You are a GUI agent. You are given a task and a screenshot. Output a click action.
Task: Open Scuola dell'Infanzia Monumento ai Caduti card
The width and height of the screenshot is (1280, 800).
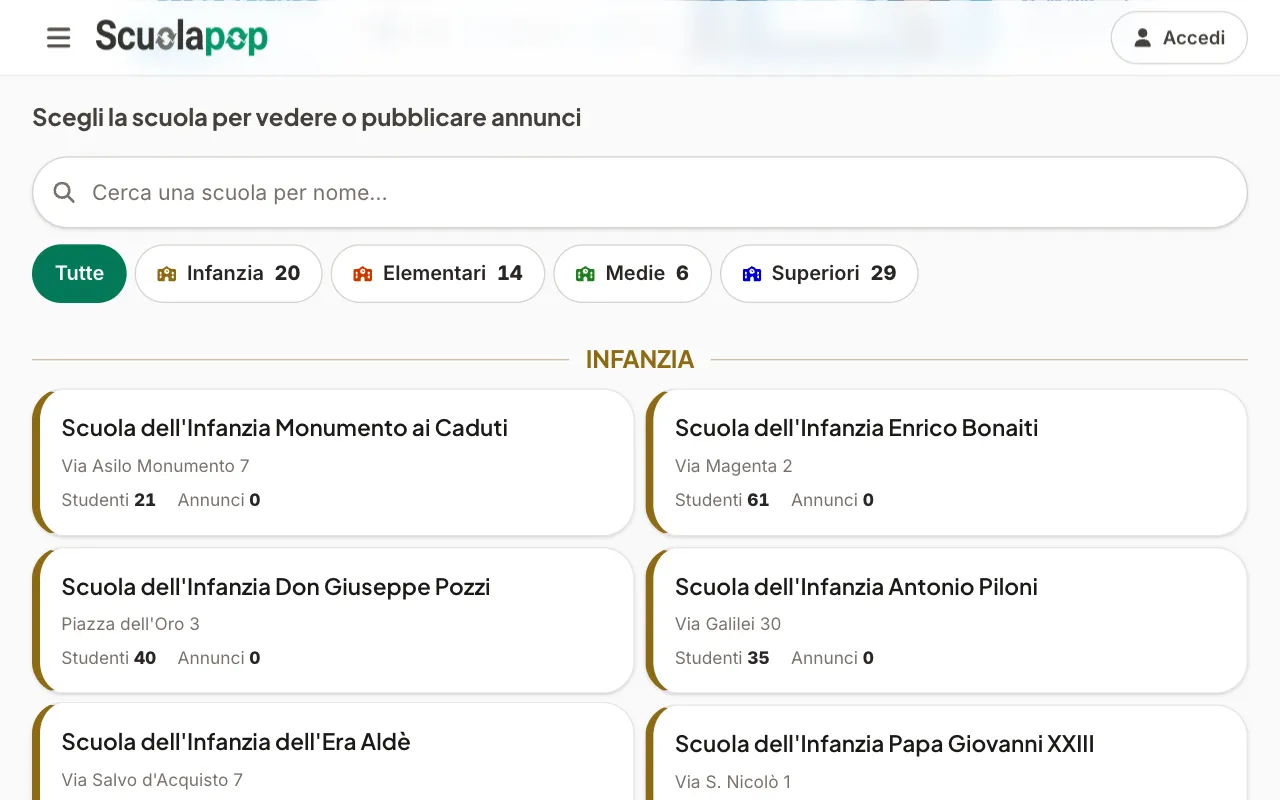[x=333, y=462]
